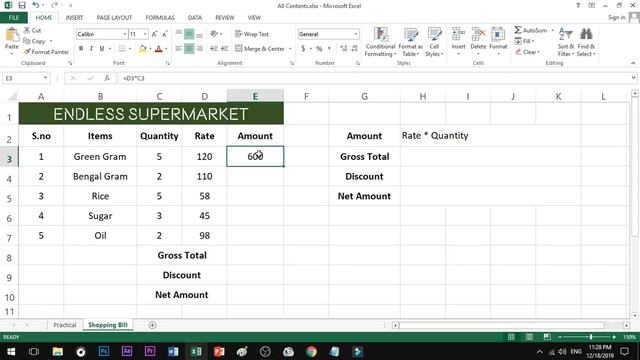
Task: Open the General number format dropdown
Action: click(356, 34)
